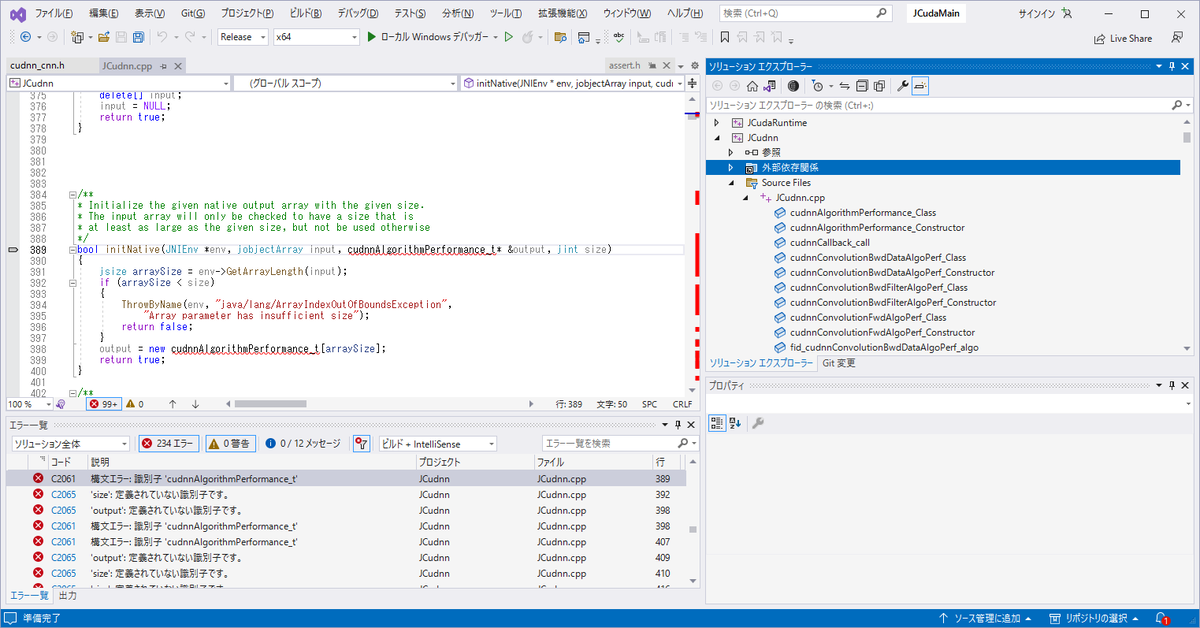Open the Live Share button
The width and height of the screenshot is (1200, 628).
click(x=1123, y=38)
